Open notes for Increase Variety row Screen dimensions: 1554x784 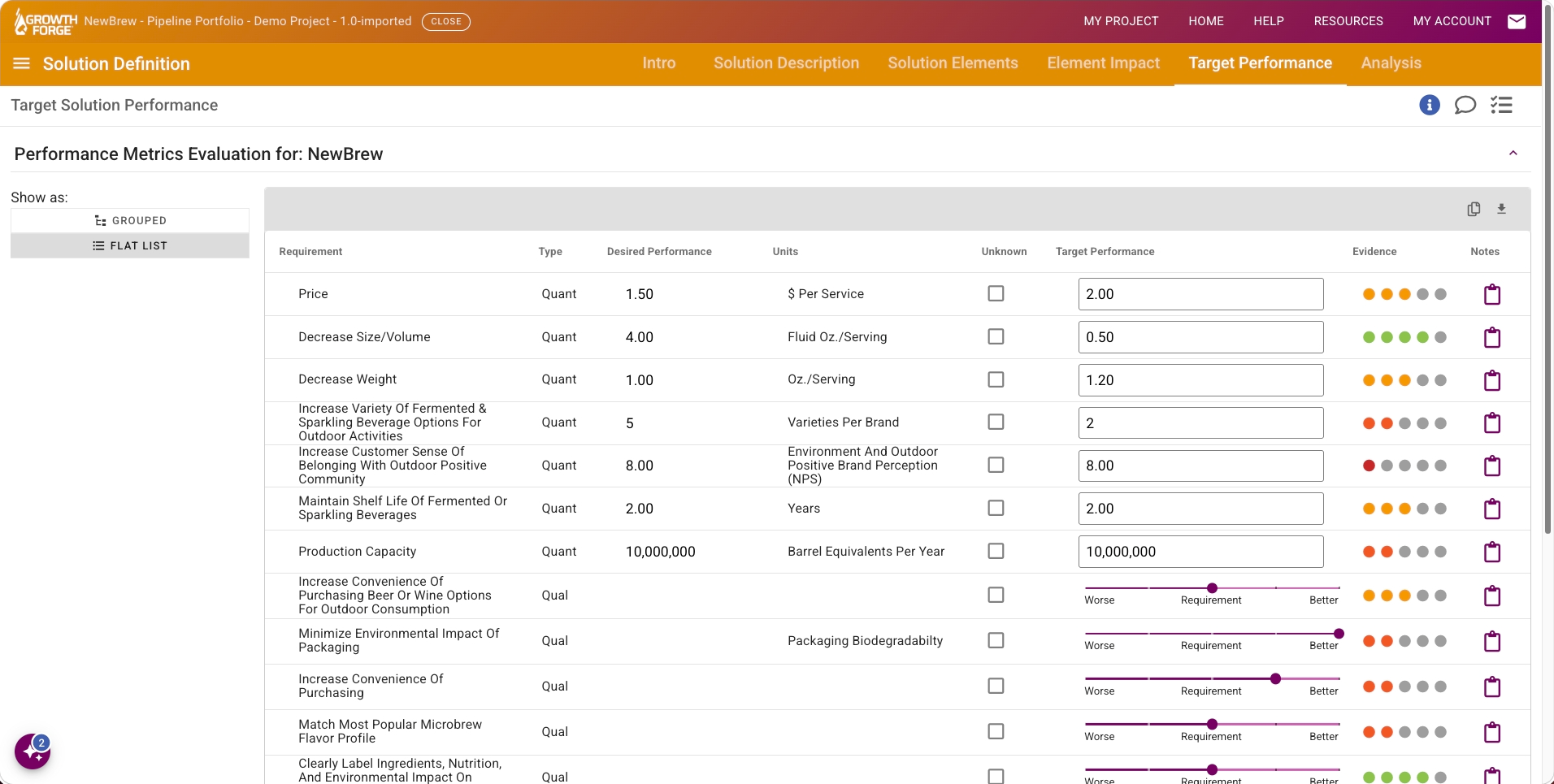[x=1492, y=422]
